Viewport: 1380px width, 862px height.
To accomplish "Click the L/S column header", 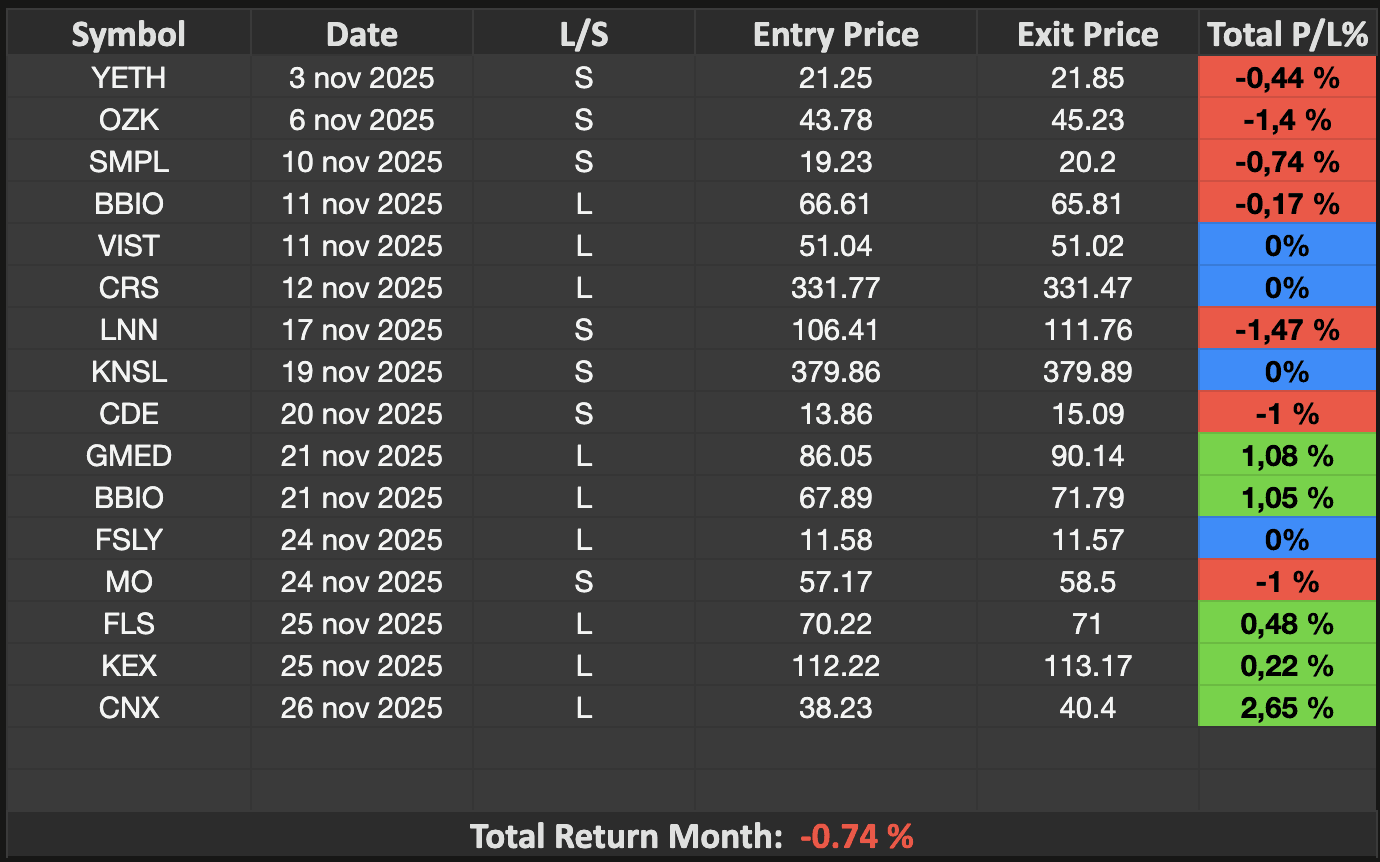I will point(584,35).
